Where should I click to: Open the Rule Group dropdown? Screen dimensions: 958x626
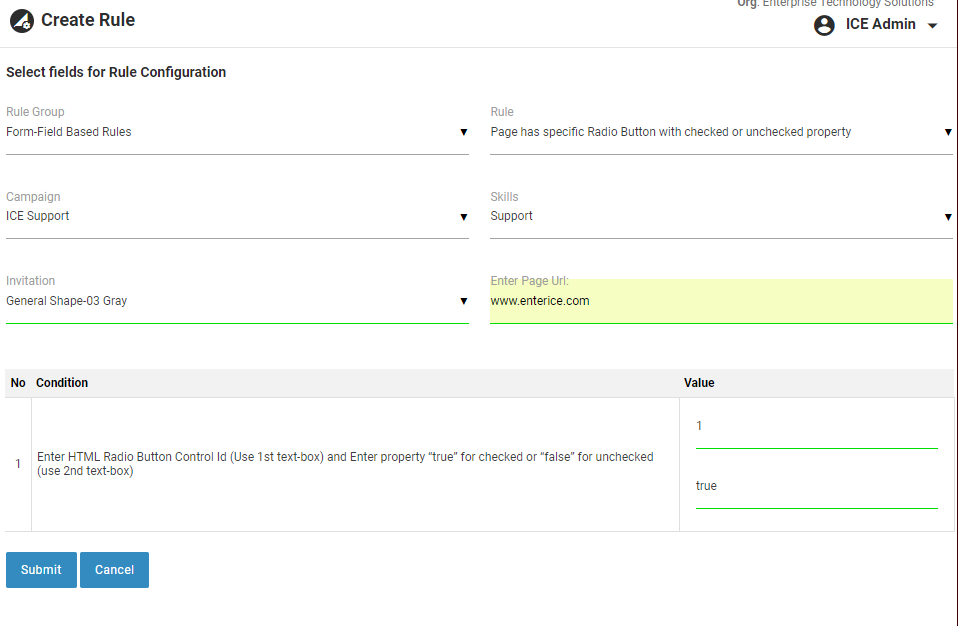point(237,132)
